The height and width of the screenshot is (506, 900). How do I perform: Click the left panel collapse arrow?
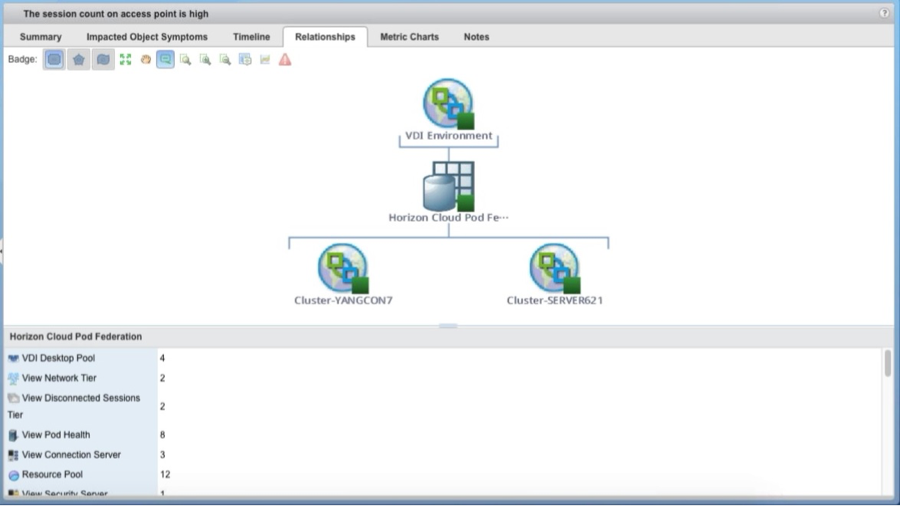(2, 251)
